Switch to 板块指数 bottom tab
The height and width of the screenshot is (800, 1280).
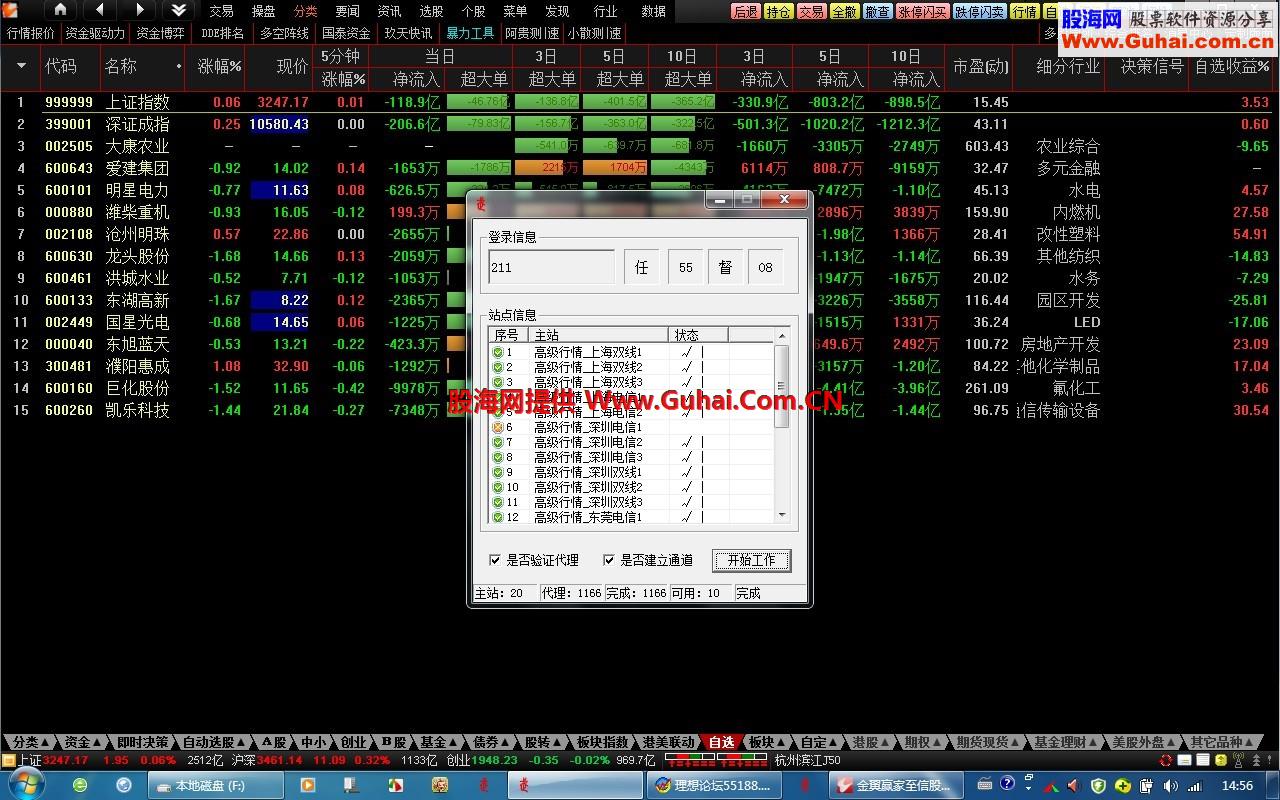tap(603, 742)
